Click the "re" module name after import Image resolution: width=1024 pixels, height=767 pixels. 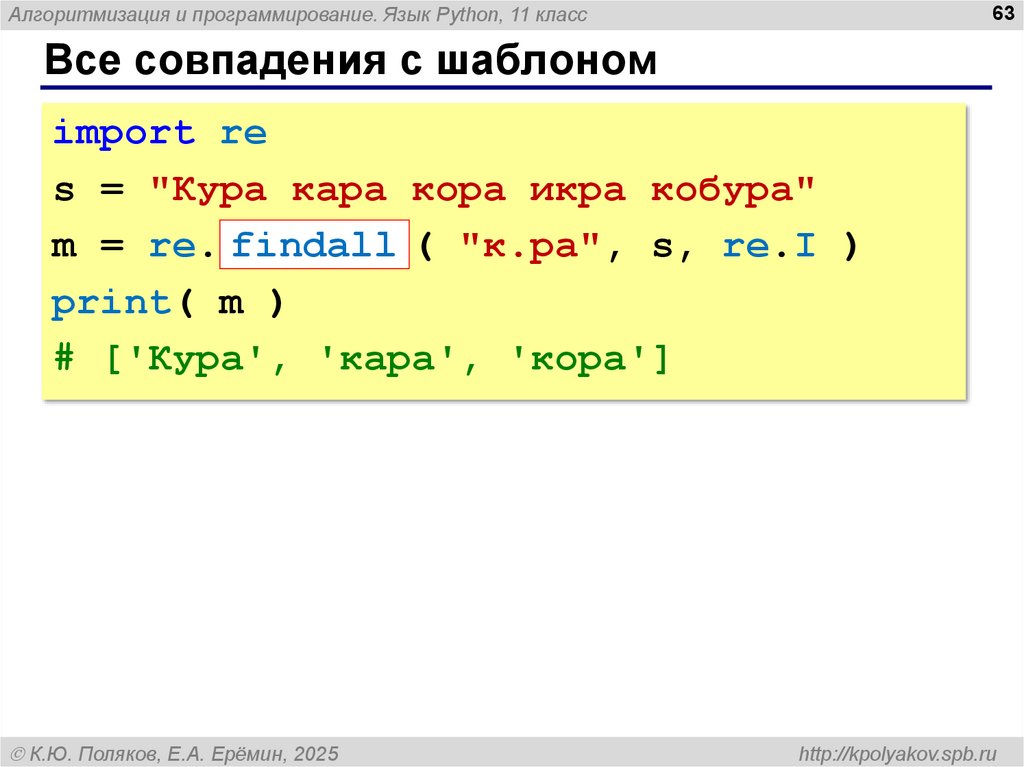(x=243, y=133)
